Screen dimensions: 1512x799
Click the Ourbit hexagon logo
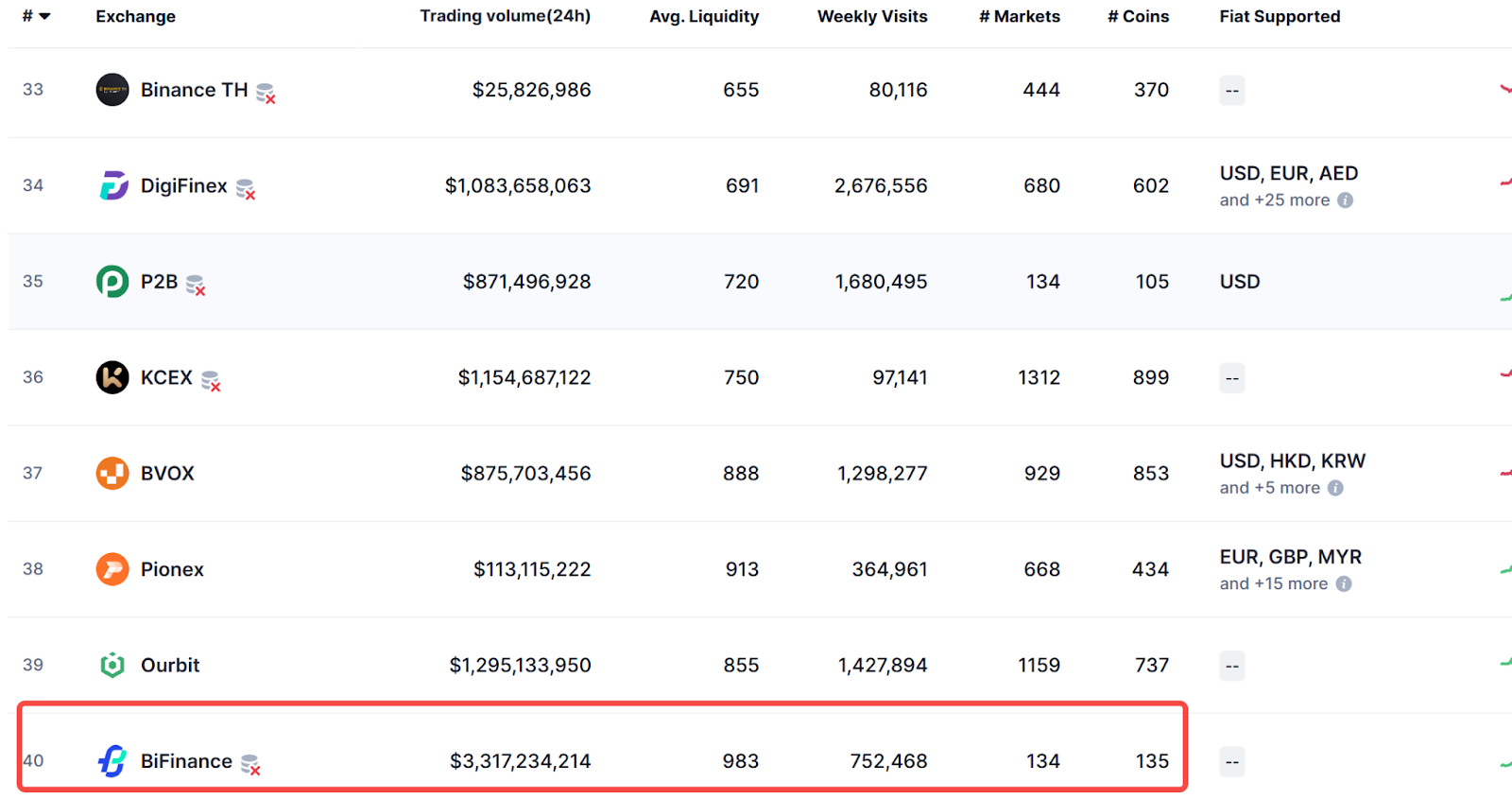click(x=112, y=665)
